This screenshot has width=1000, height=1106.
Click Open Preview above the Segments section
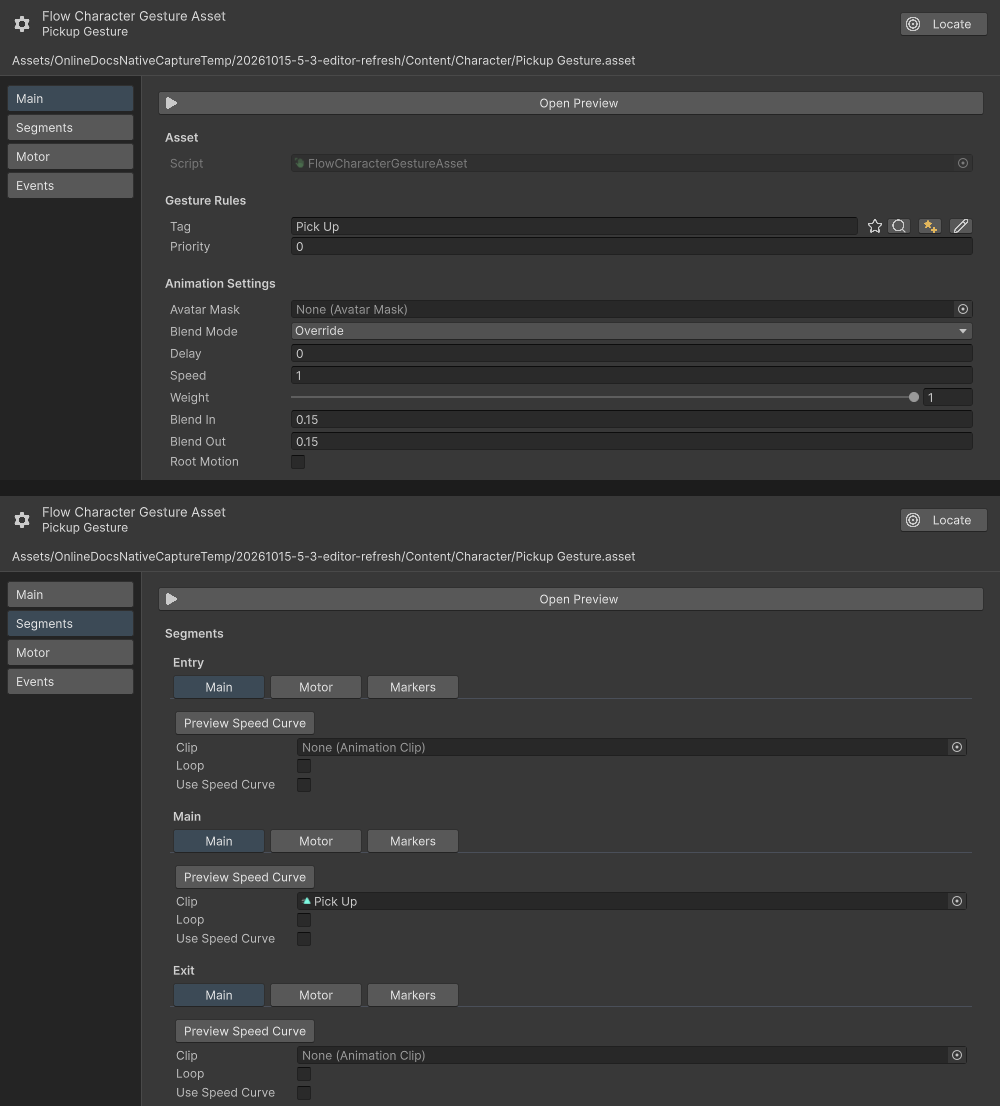[x=571, y=599]
